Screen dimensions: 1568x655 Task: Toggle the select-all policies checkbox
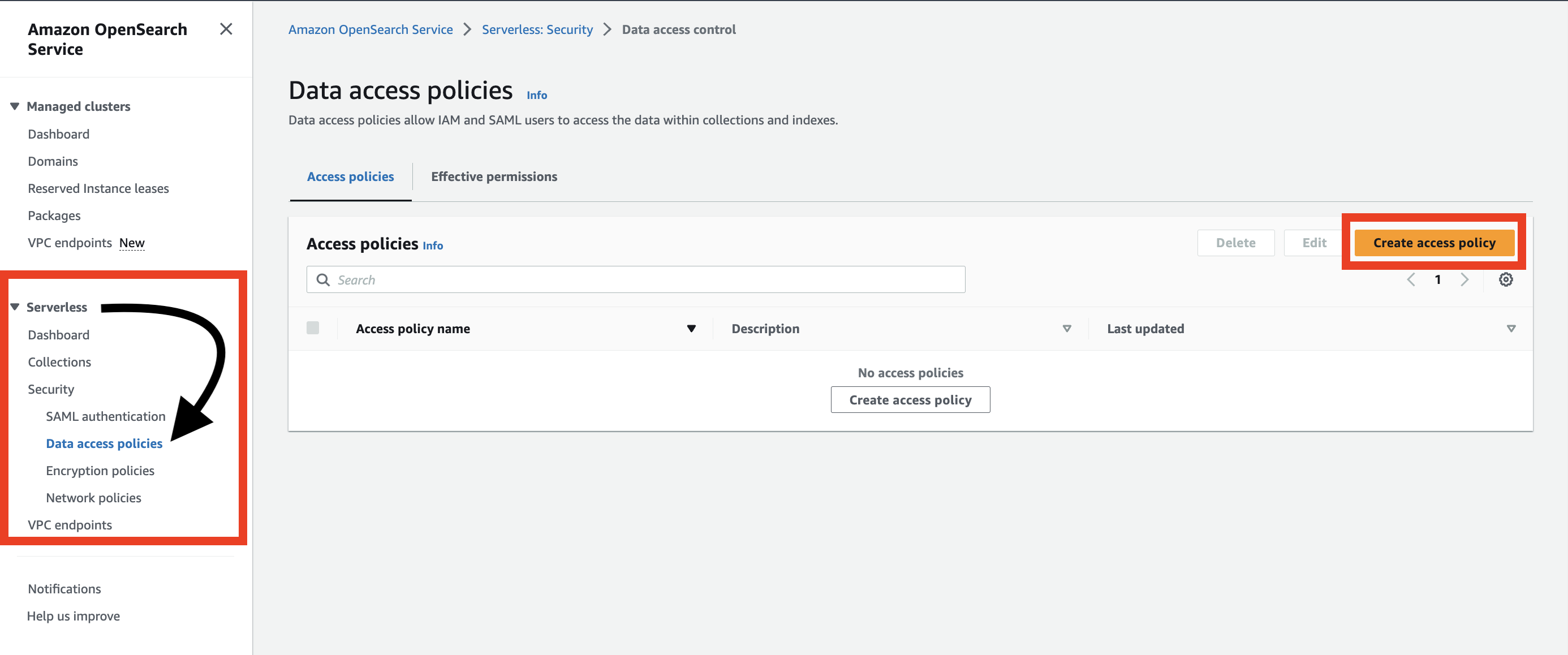[313, 328]
